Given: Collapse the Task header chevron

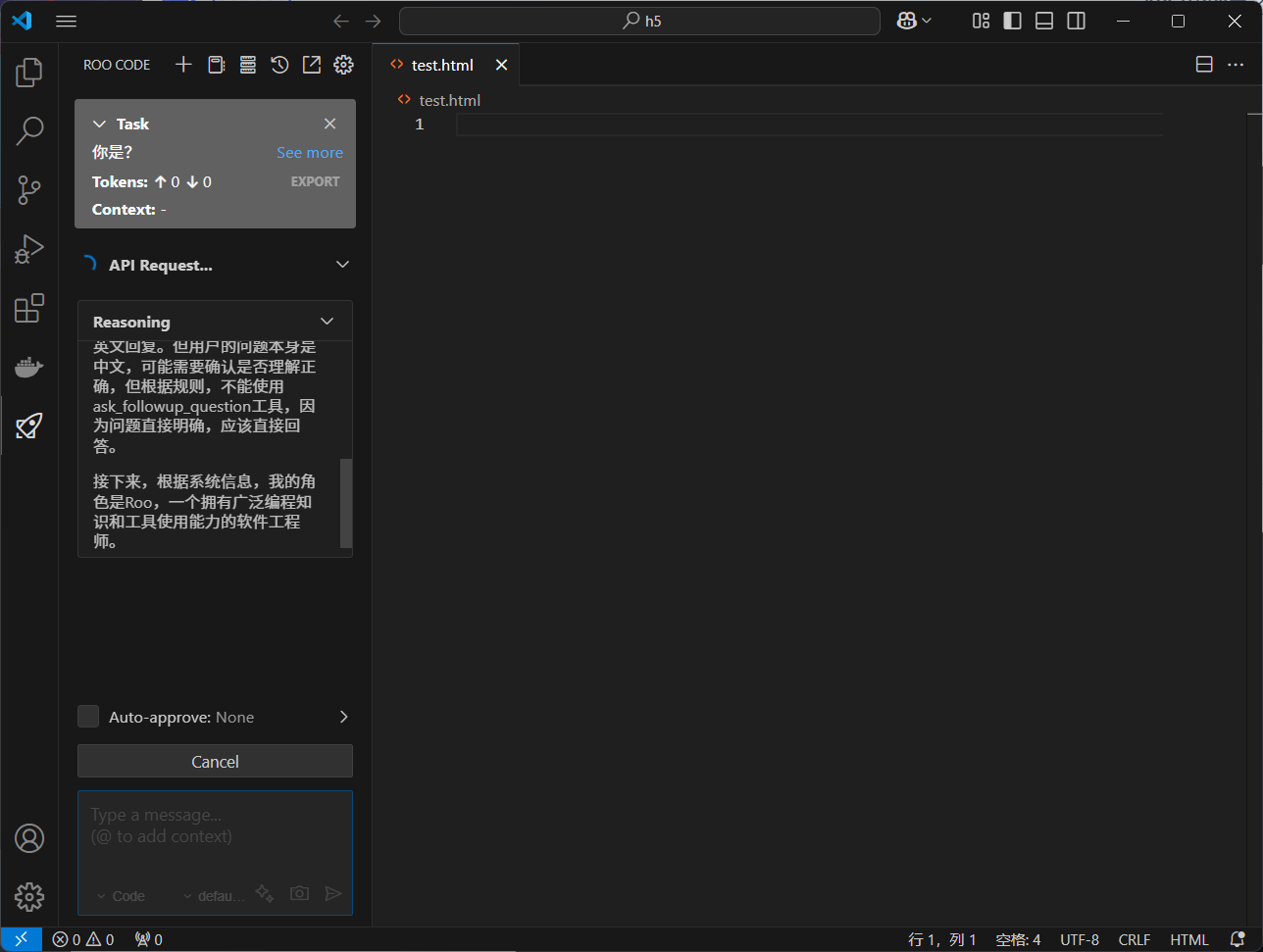Looking at the screenshot, I should tap(99, 124).
